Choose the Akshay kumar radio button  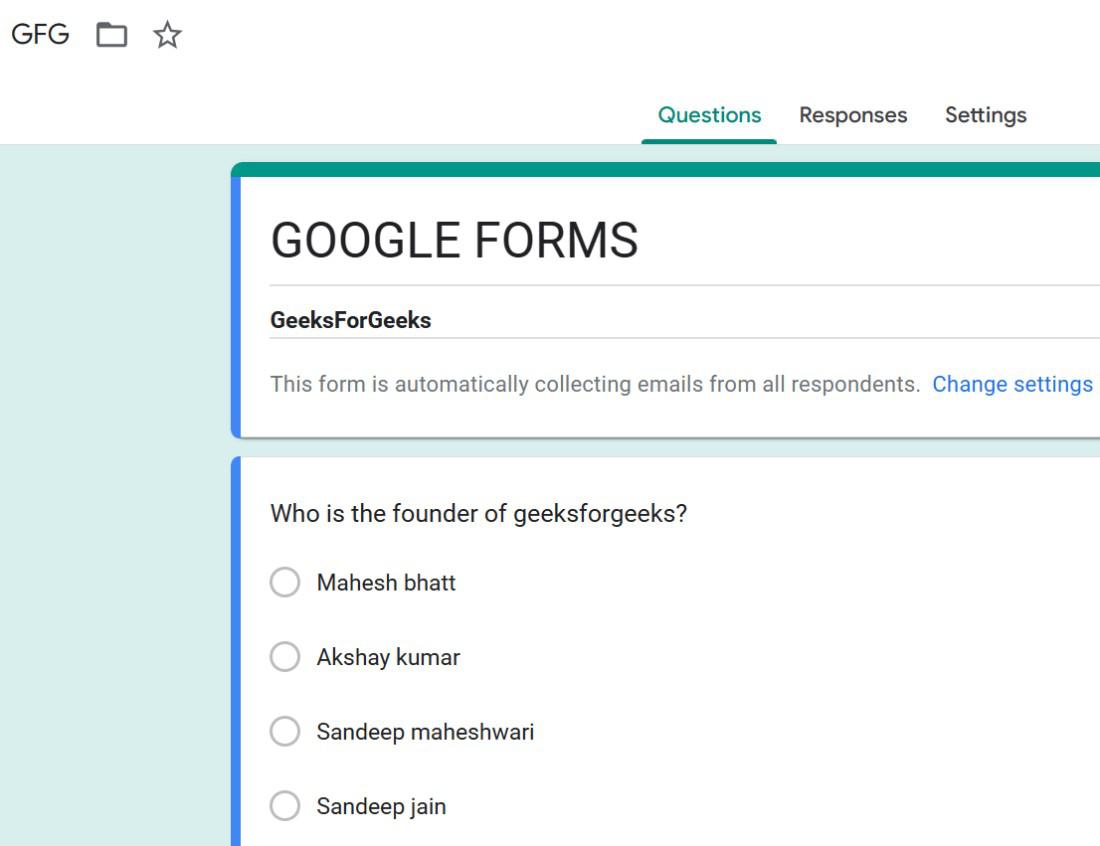tap(285, 657)
